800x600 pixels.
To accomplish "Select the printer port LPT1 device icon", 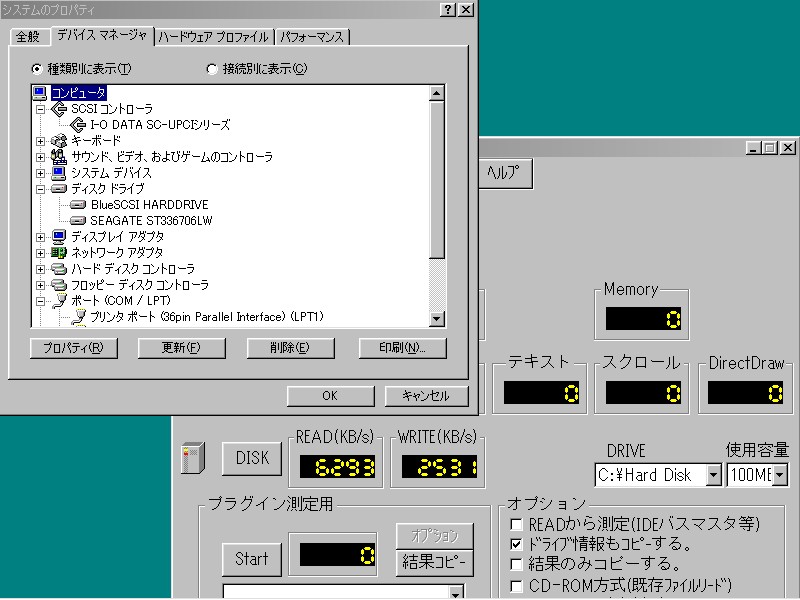I will [78, 317].
